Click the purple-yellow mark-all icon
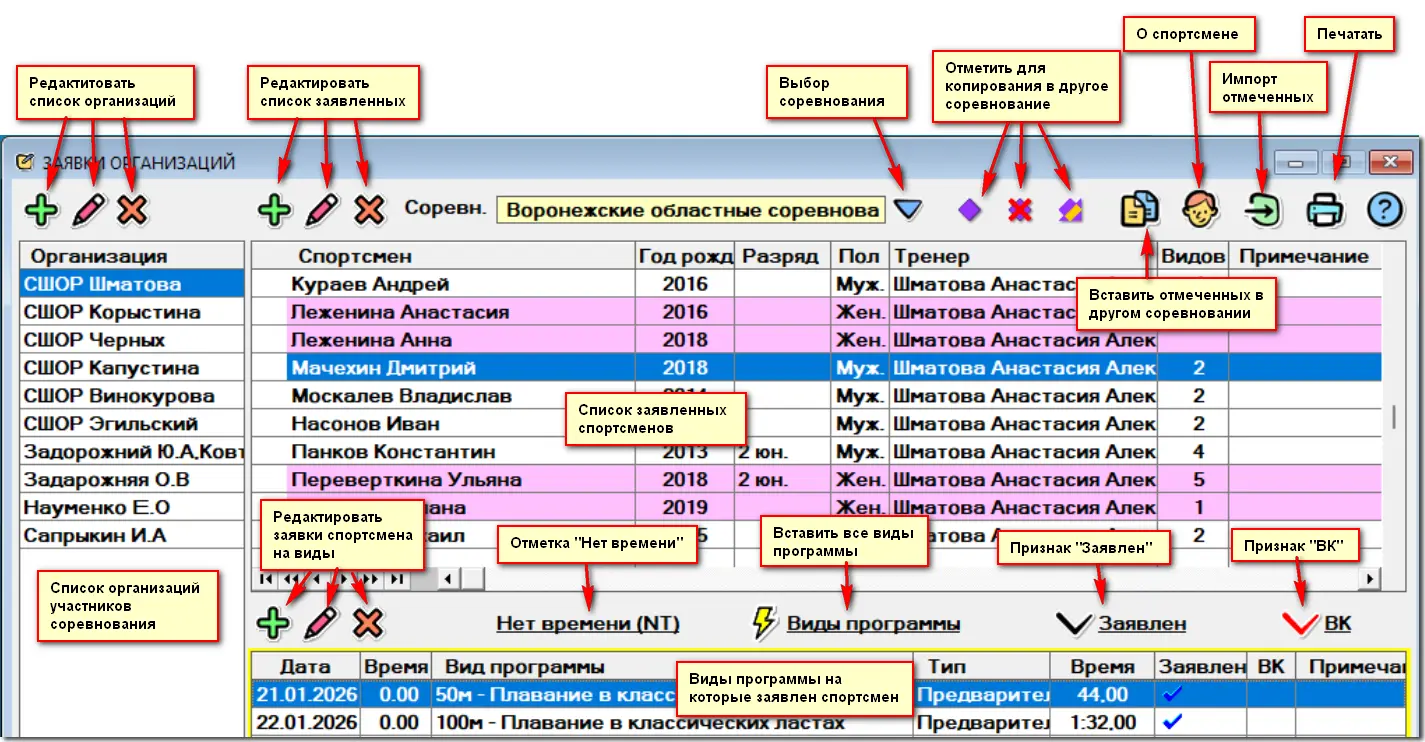 pyautogui.click(x=1070, y=210)
